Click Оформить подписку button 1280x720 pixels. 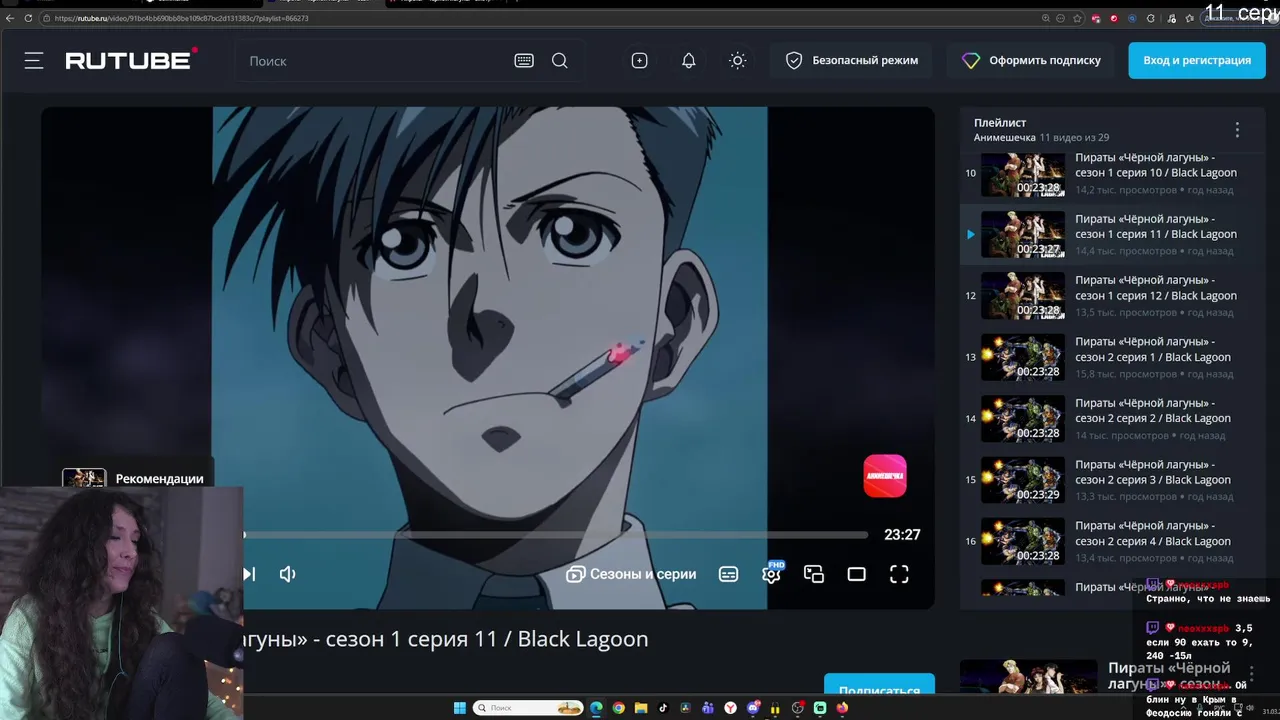click(1031, 61)
